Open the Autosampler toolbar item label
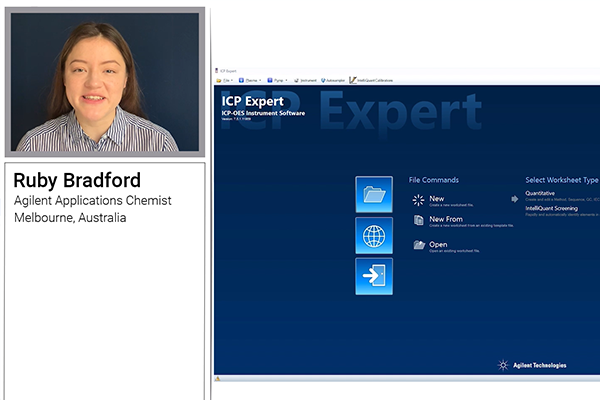 [x=336, y=80]
